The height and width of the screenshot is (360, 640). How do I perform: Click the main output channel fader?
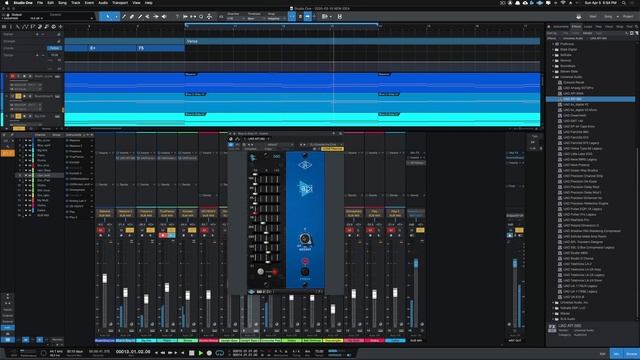pyautogui.click(x=515, y=264)
